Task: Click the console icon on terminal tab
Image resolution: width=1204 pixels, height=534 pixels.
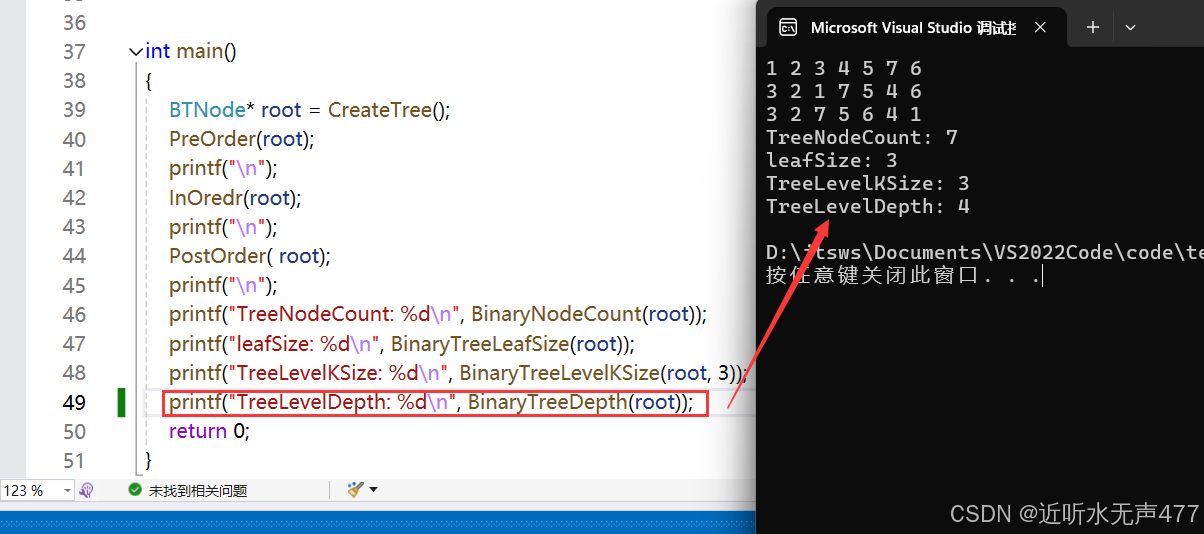Action: pos(788,28)
